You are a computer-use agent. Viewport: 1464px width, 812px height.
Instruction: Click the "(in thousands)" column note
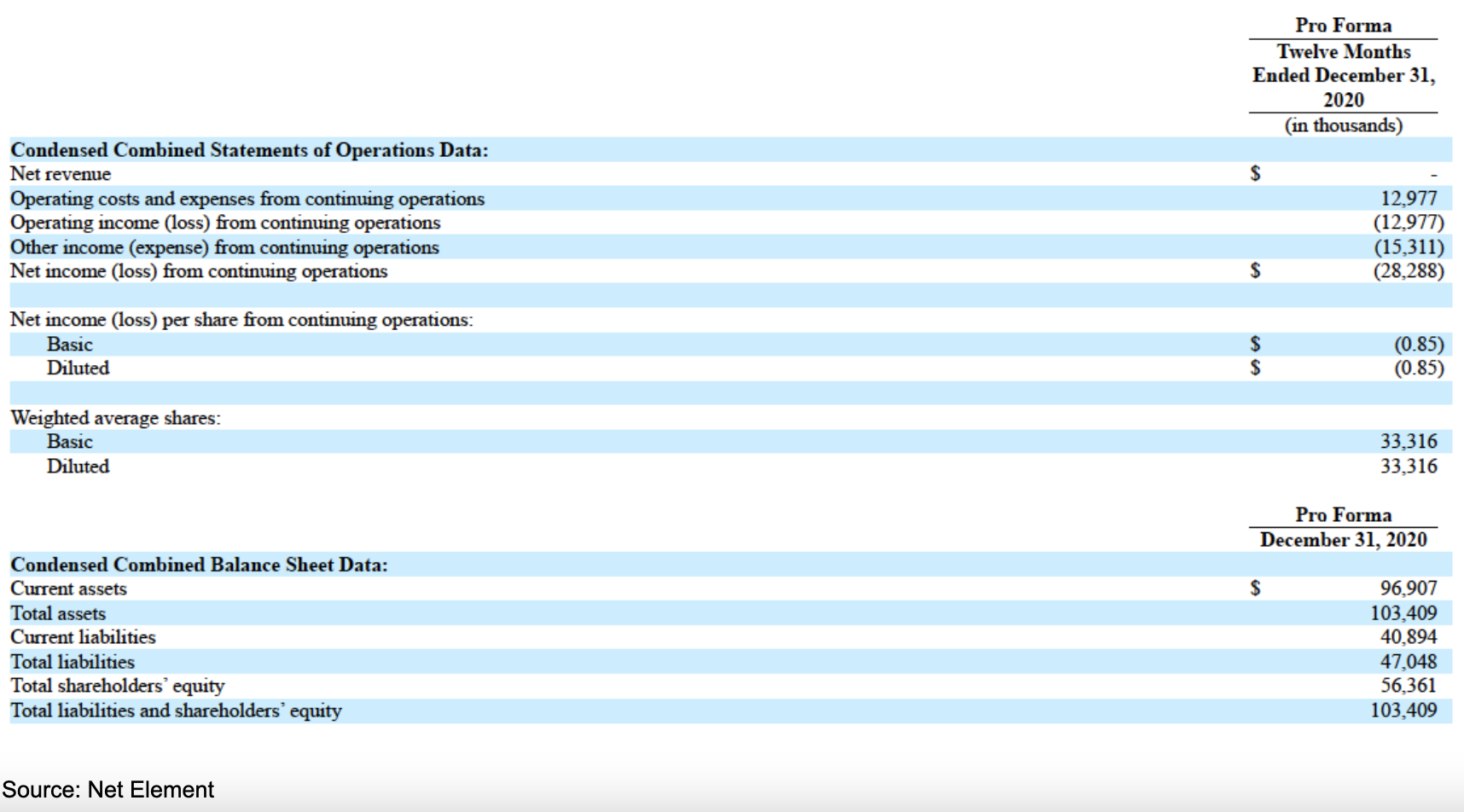(x=1343, y=125)
